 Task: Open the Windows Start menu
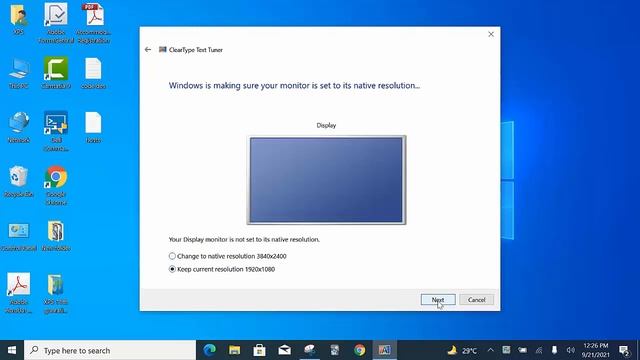click(x=12, y=350)
